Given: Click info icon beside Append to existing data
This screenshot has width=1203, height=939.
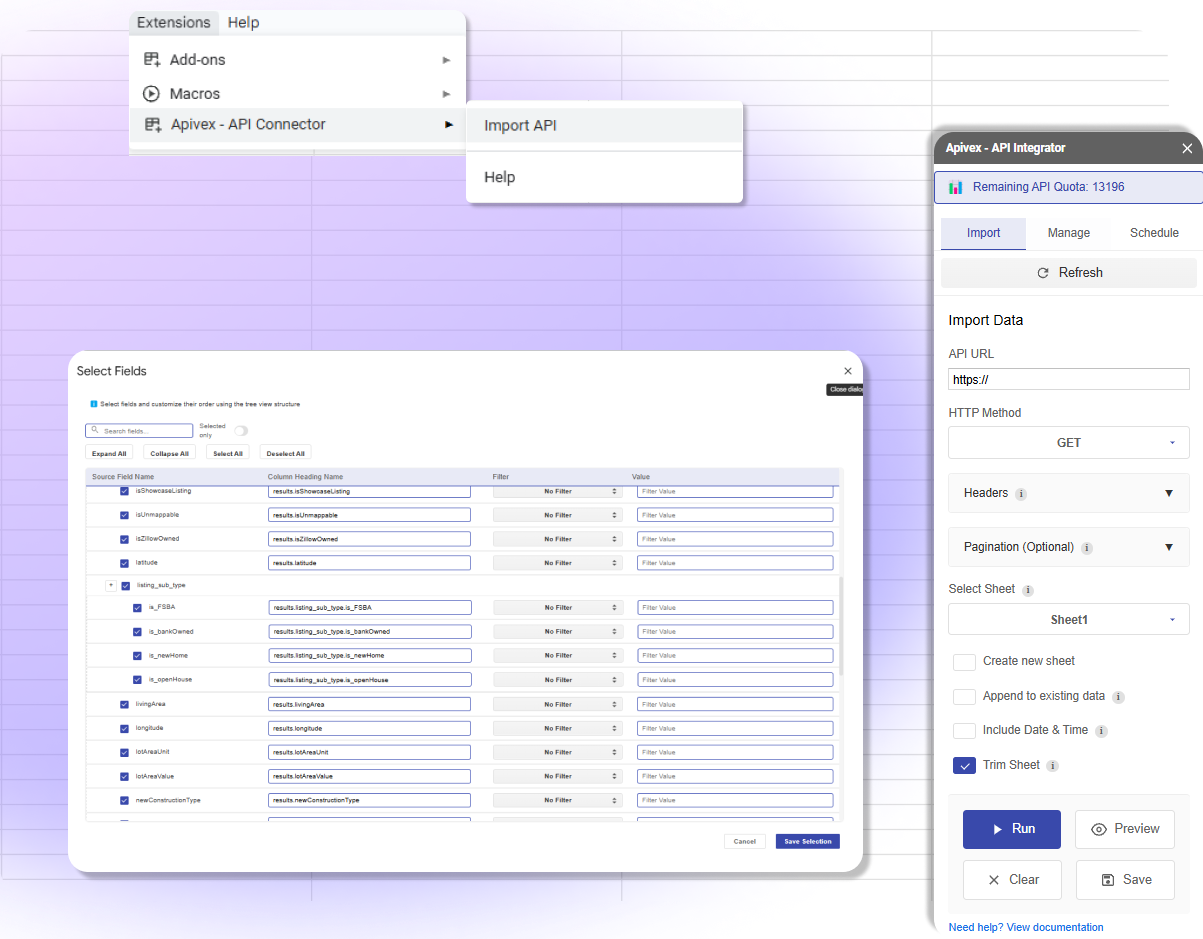Looking at the screenshot, I should click(x=1118, y=697).
